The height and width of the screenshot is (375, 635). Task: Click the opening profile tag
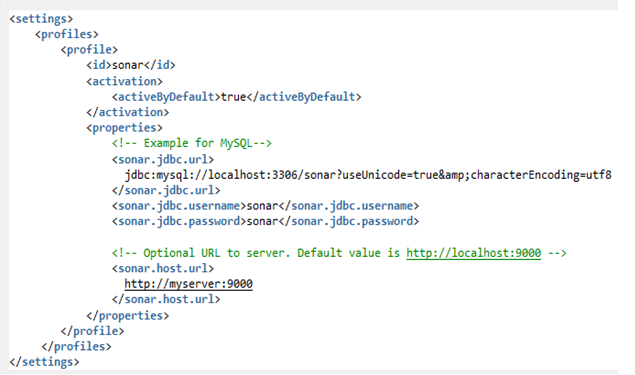(89, 50)
